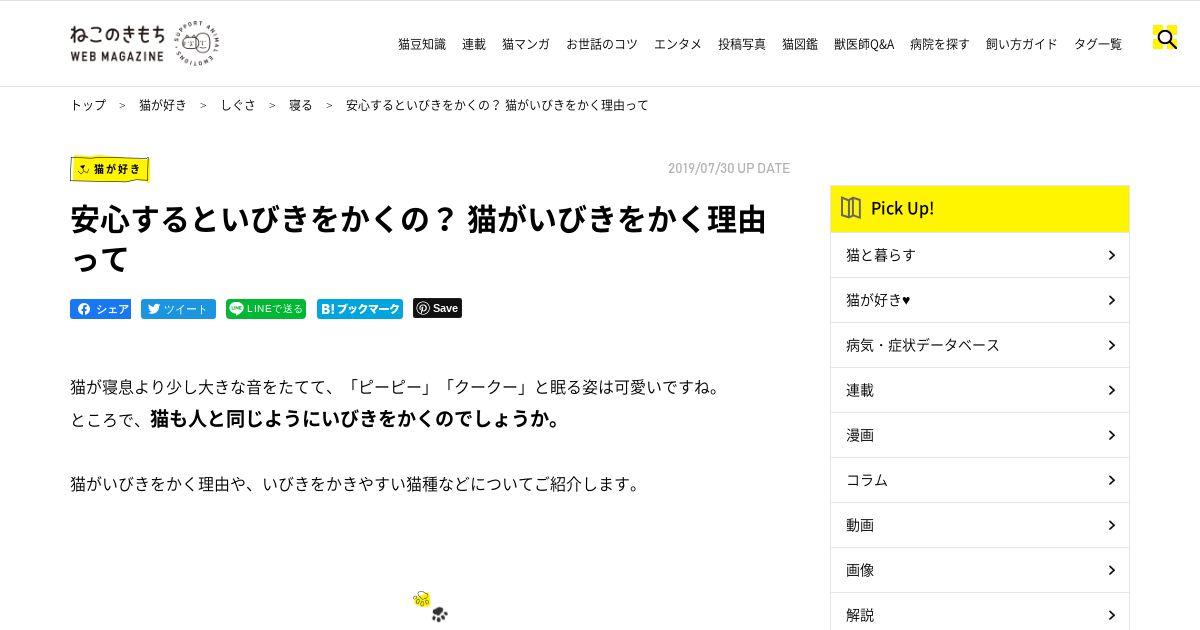Screen dimensions: 1200x630
Task: Open 漫画 in the Pick Up sidebar
Action: tap(980, 435)
